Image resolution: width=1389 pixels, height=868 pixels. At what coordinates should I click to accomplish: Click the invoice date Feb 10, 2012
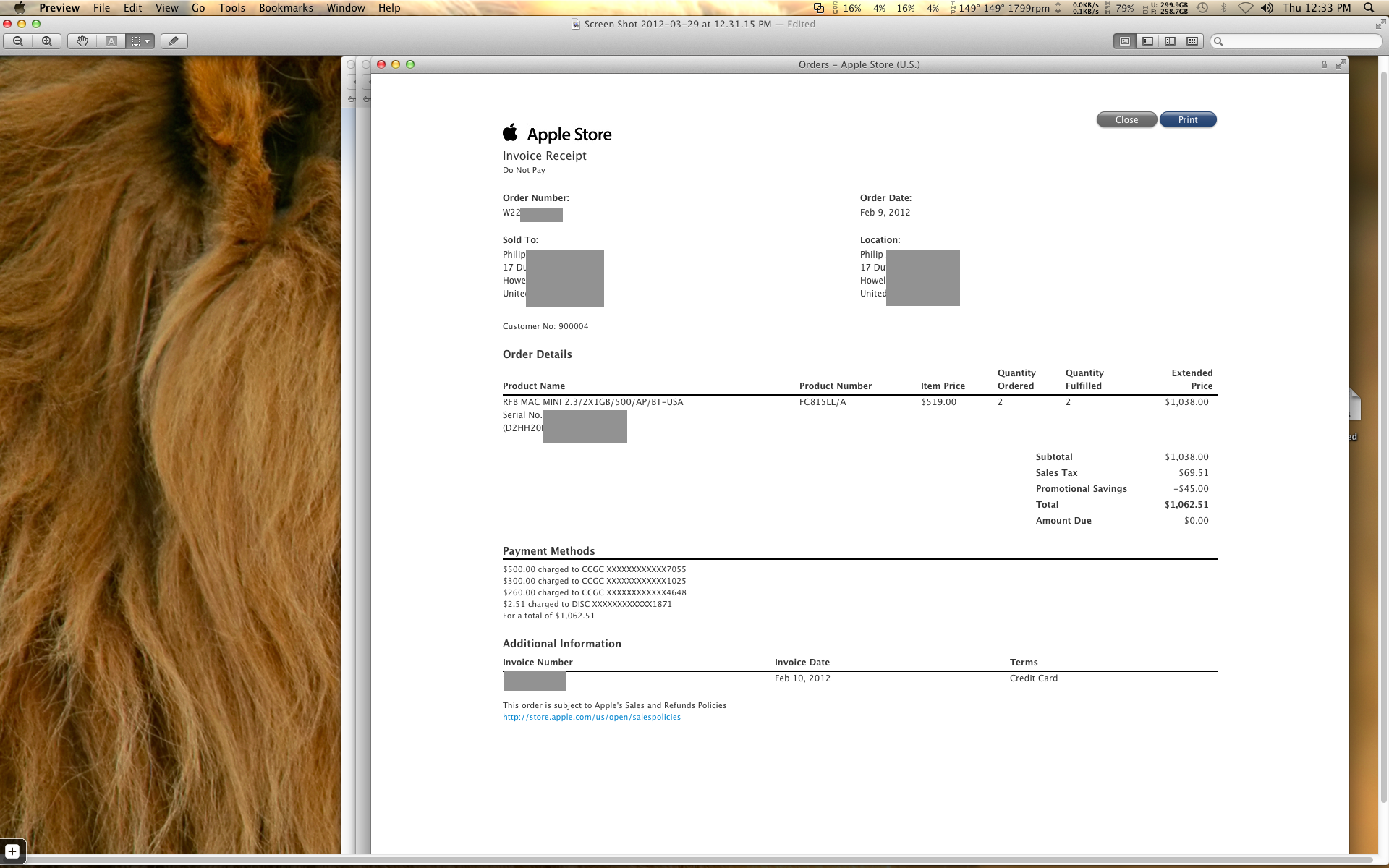point(802,678)
